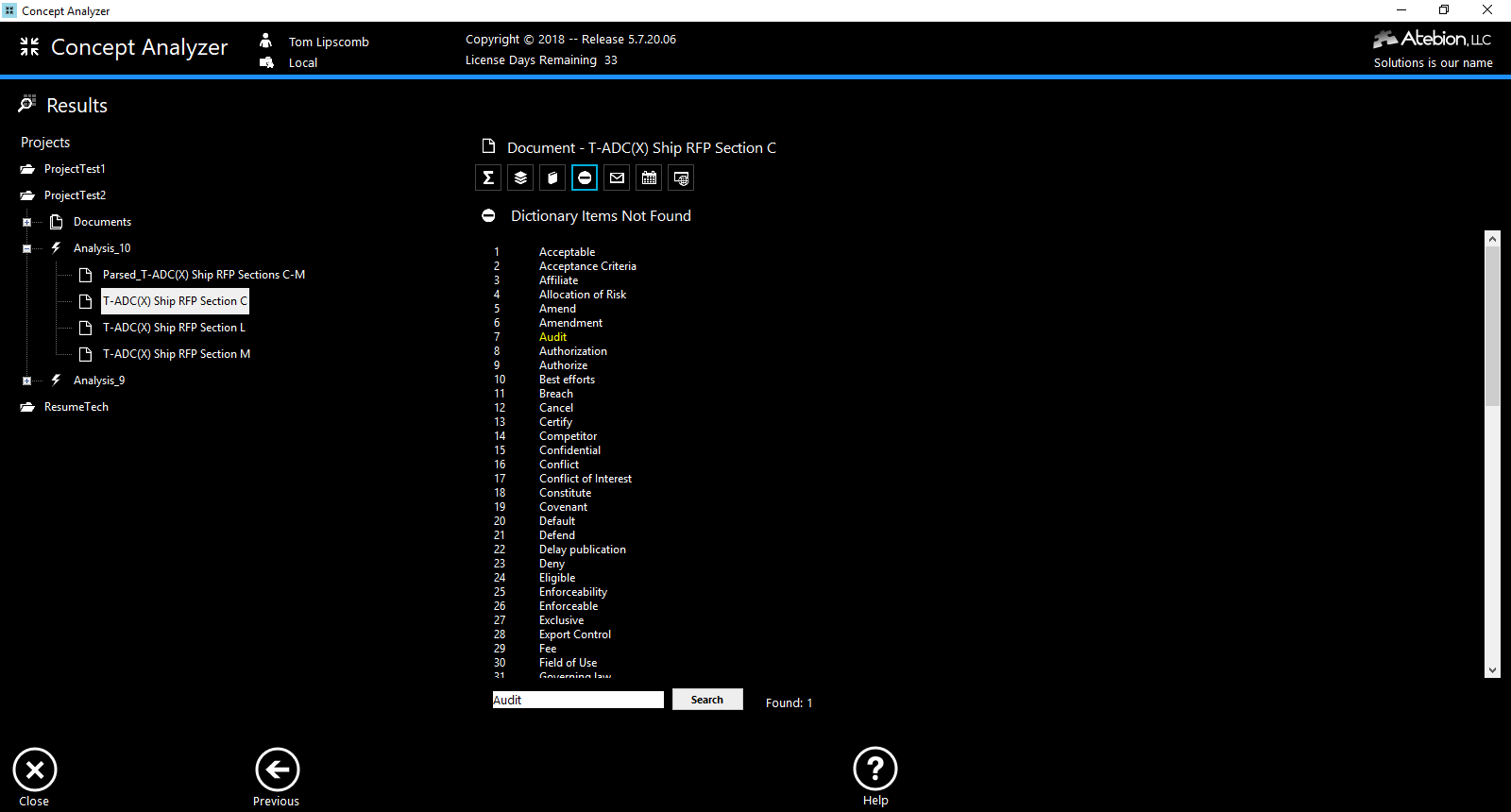The height and width of the screenshot is (812, 1511).
Task: Click the ProjectTest1 folder icon
Action: click(27, 169)
